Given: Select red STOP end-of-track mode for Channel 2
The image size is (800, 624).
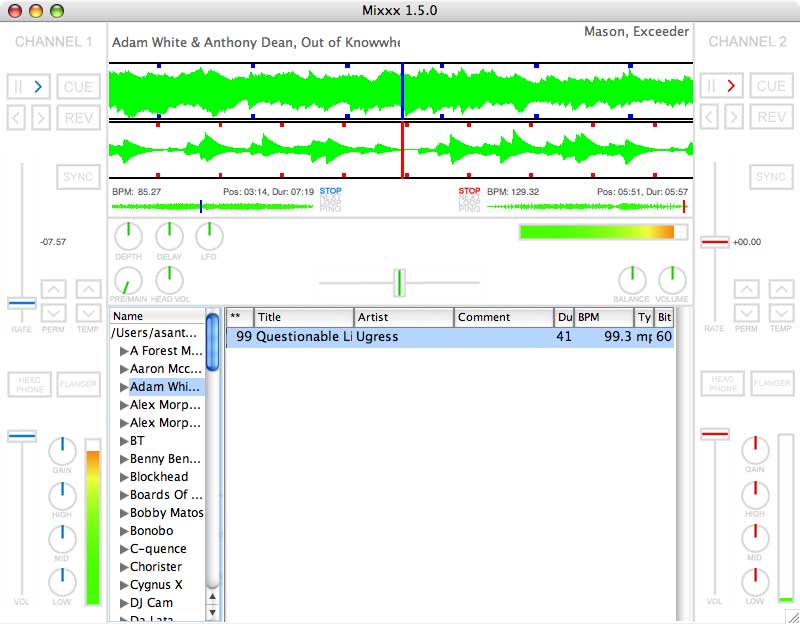Looking at the screenshot, I should pyautogui.click(x=469, y=191).
